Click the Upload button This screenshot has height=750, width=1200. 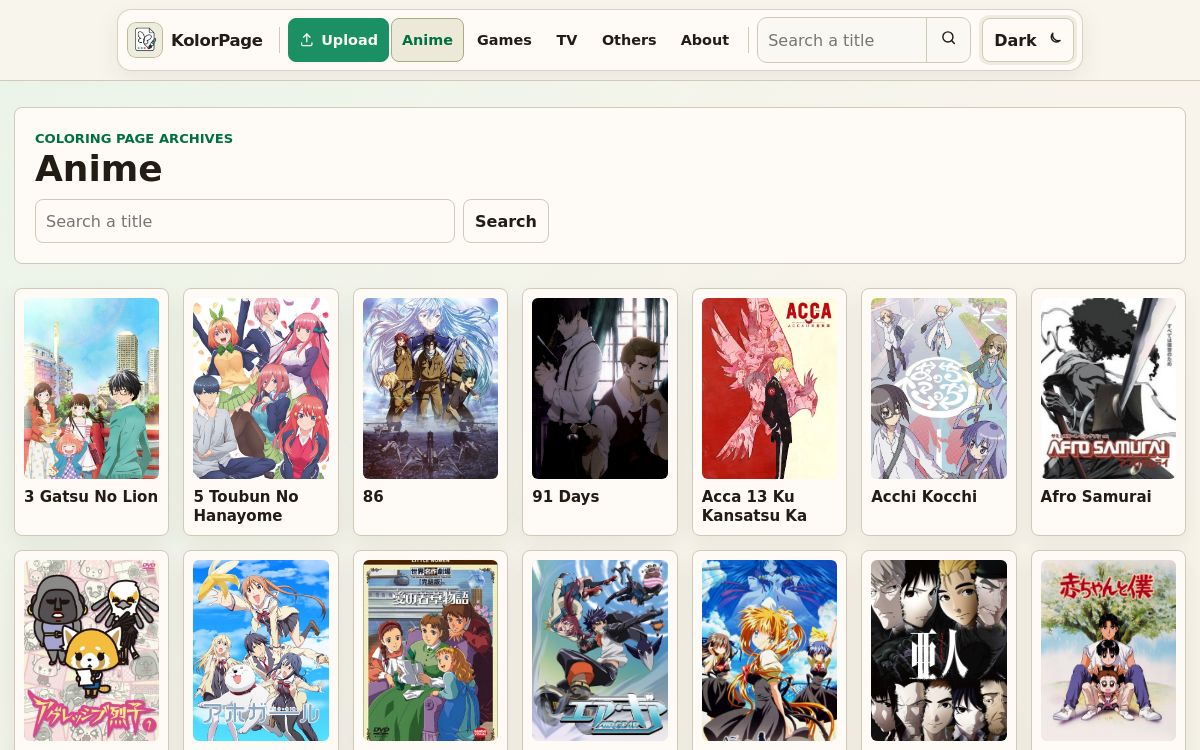(x=338, y=40)
